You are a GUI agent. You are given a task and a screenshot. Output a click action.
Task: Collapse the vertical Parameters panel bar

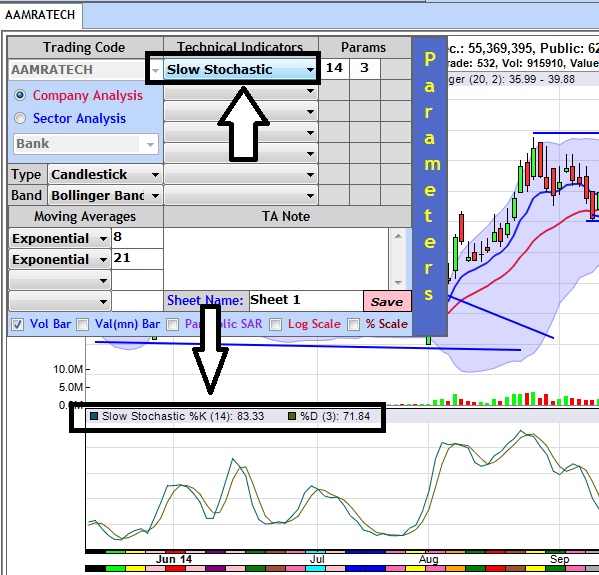point(430,186)
